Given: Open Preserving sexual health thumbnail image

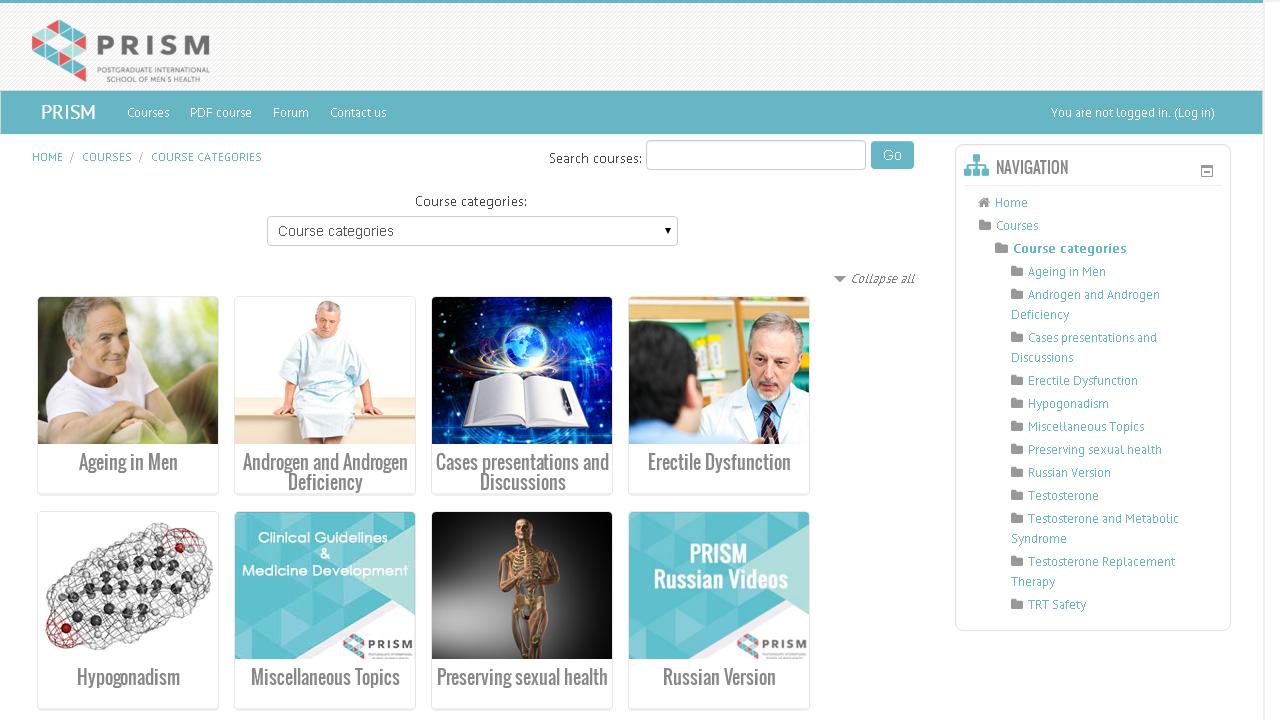Looking at the screenshot, I should click(x=522, y=585).
